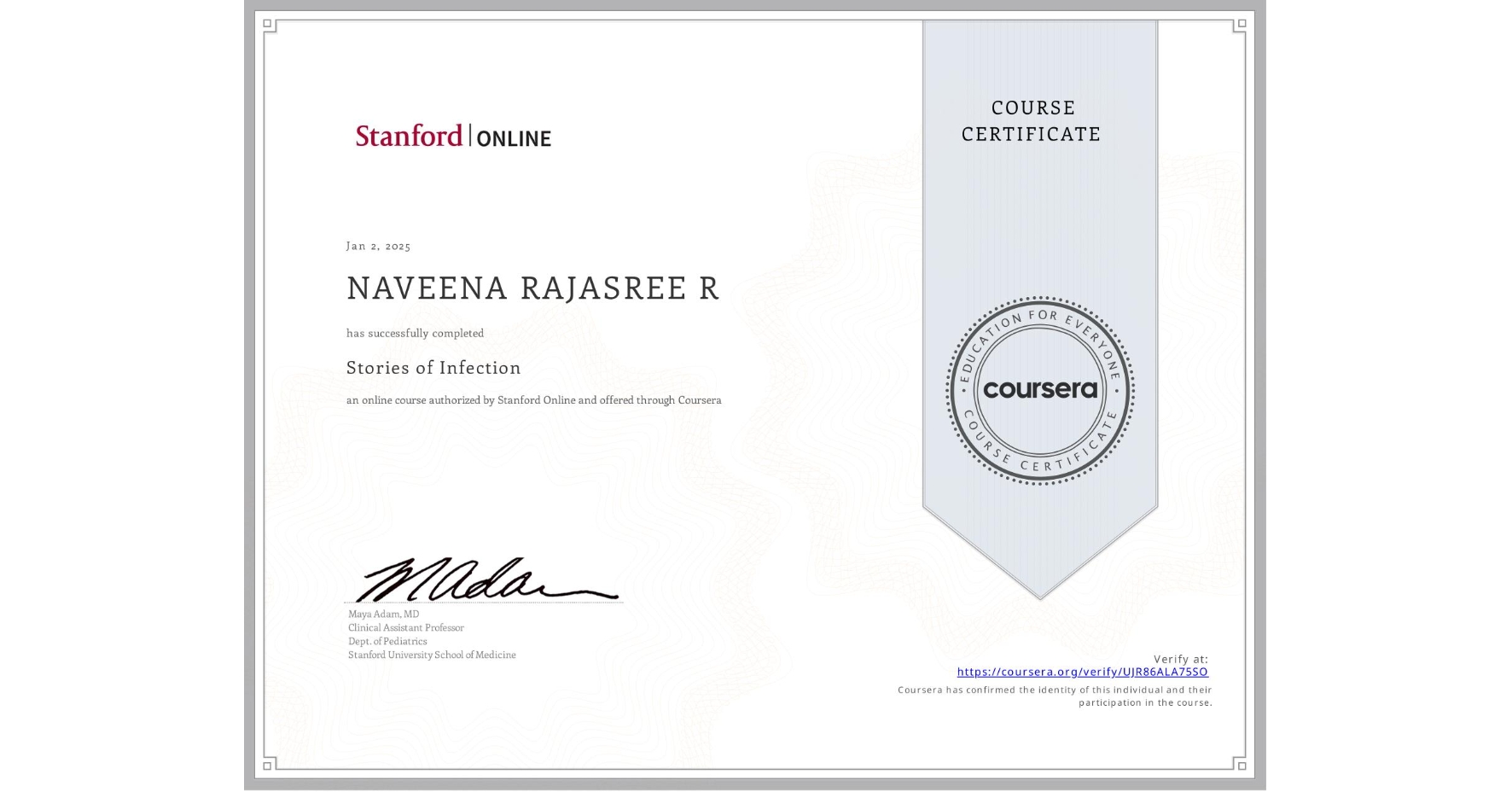Open the coursera.org verify link
This screenshot has height=792, width=1512.
pyautogui.click(x=1082, y=672)
